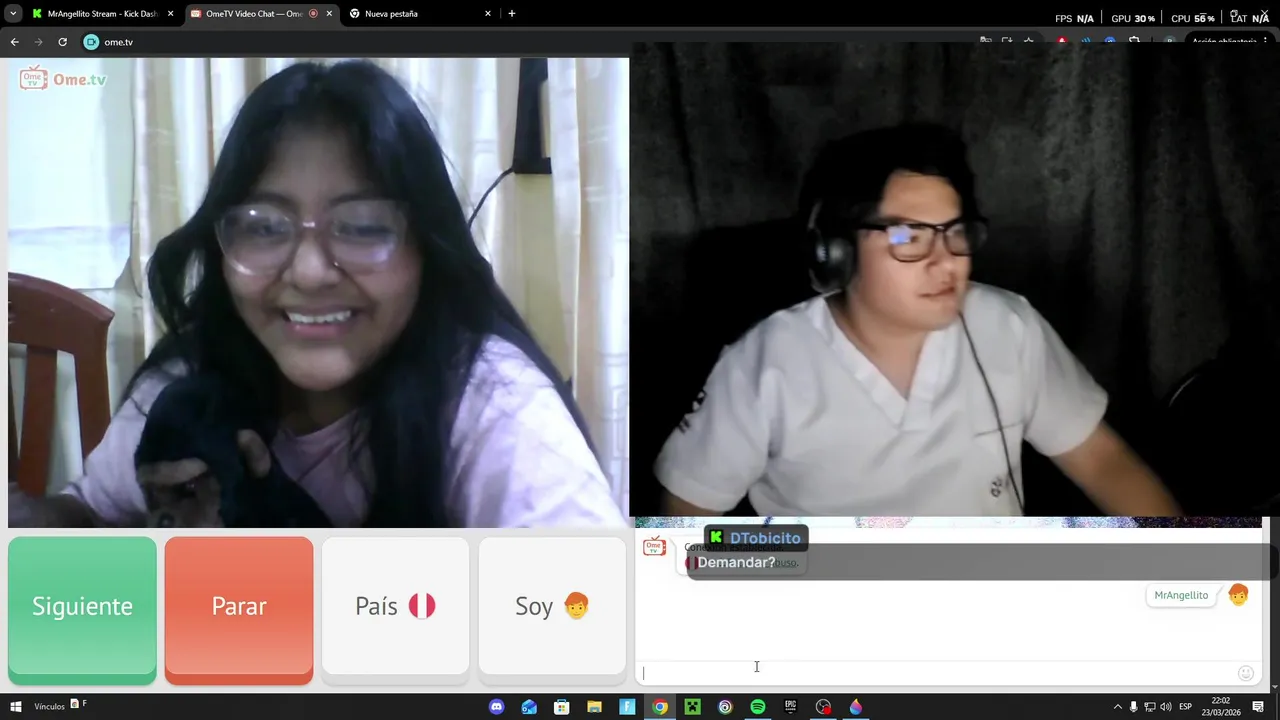Click the Ome.tv logo over video

[x=63, y=79]
